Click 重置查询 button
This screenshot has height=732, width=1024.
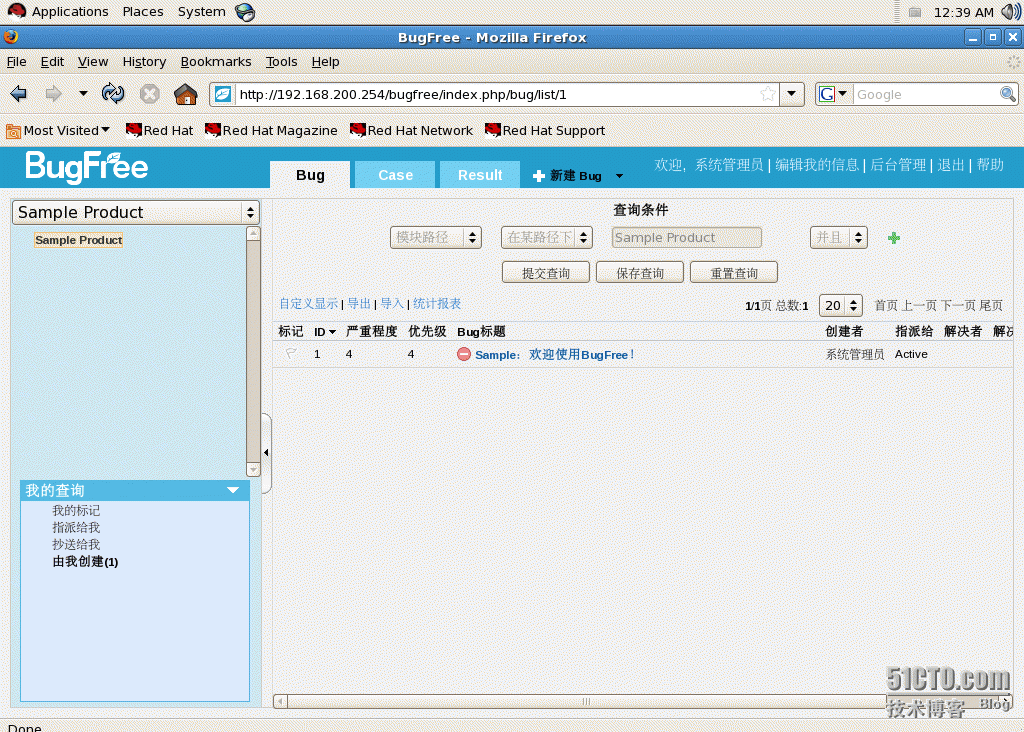(734, 273)
